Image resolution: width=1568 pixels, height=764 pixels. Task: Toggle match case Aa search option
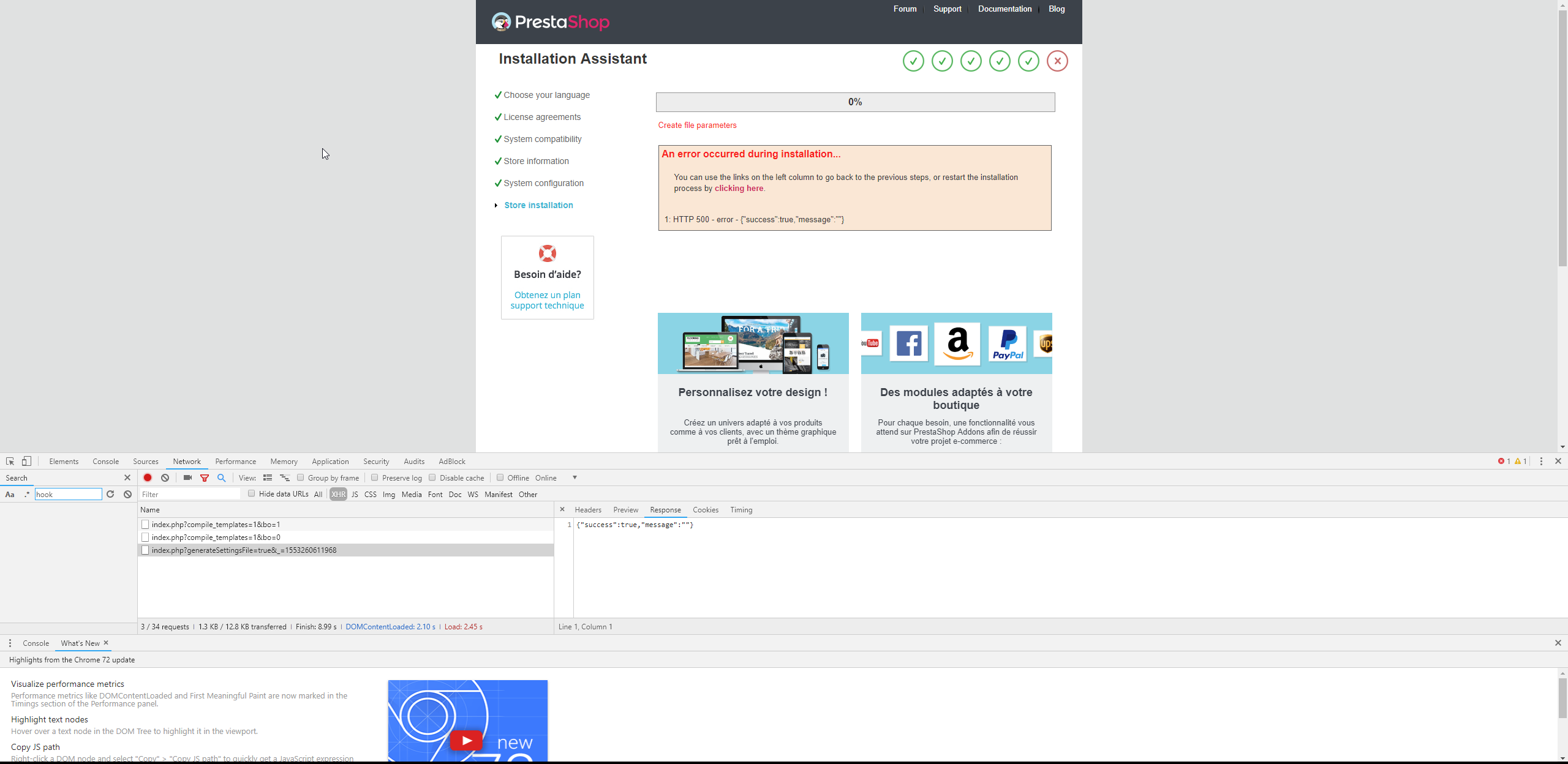pyautogui.click(x=10, y=495)
